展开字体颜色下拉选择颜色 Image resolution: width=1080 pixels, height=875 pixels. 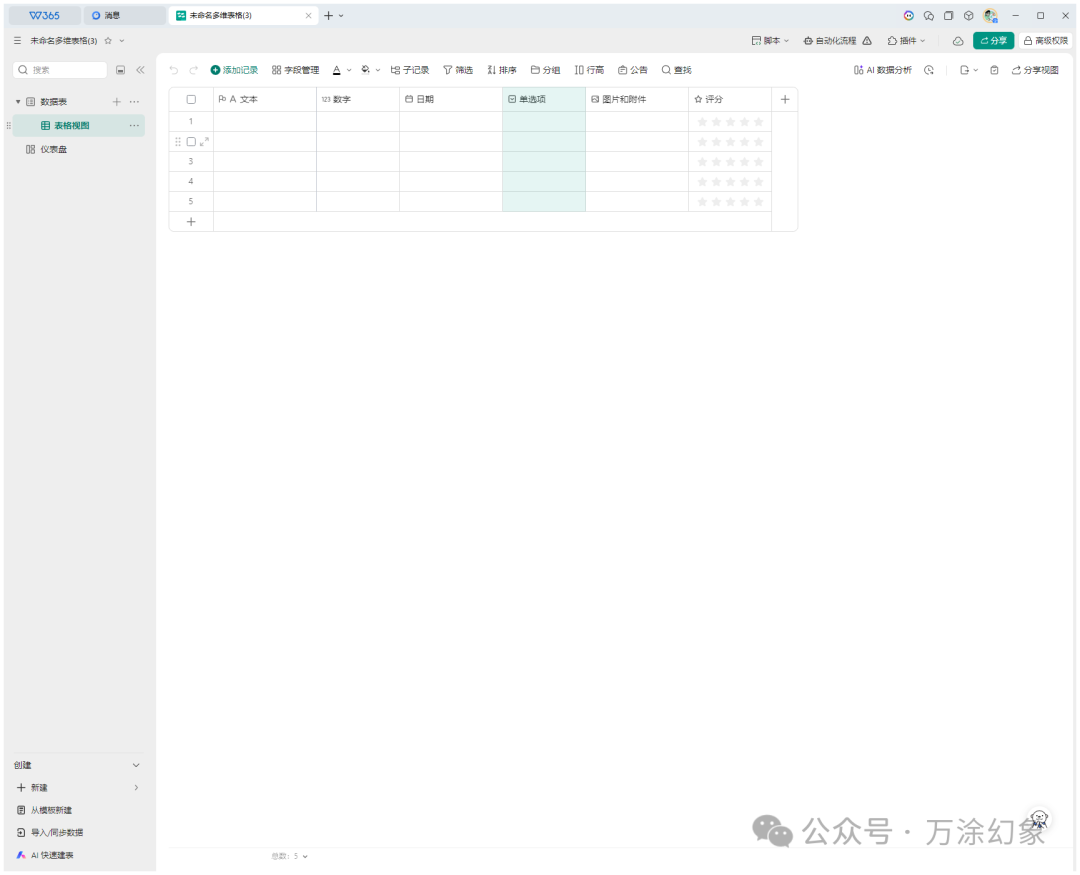tap(349, 70)
